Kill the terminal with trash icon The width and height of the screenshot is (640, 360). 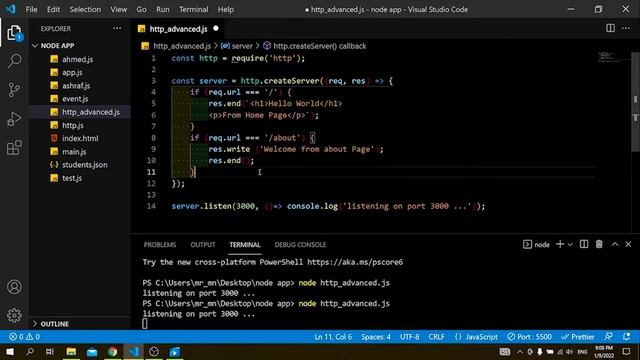pyautogui.click(x=599, y=244)
